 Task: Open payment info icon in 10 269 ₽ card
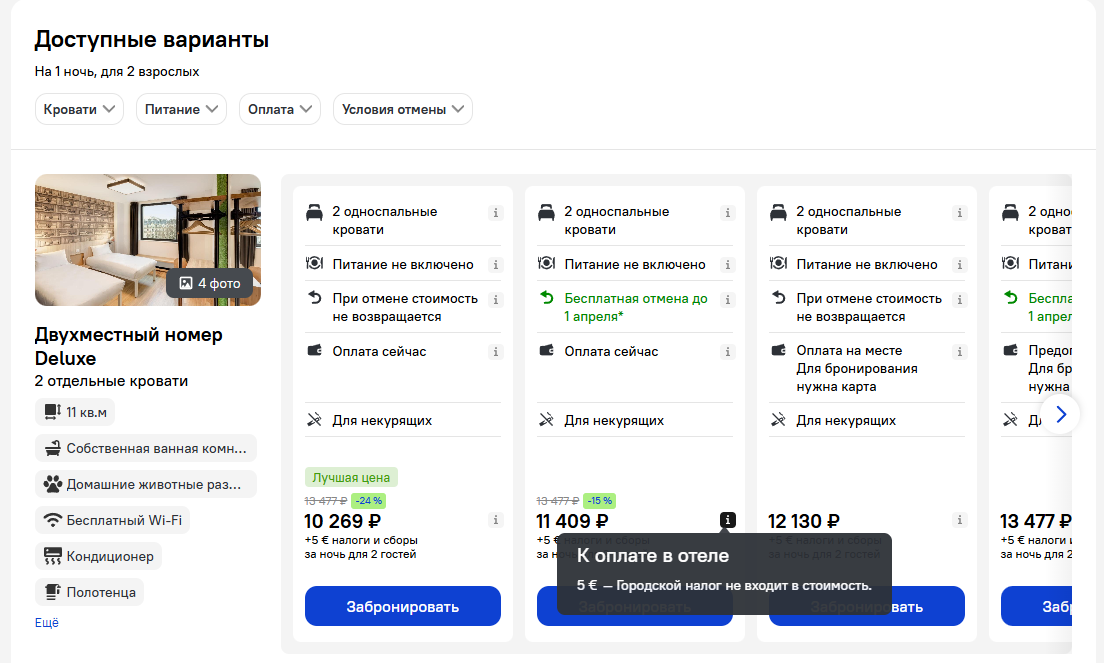pos(496,351)
